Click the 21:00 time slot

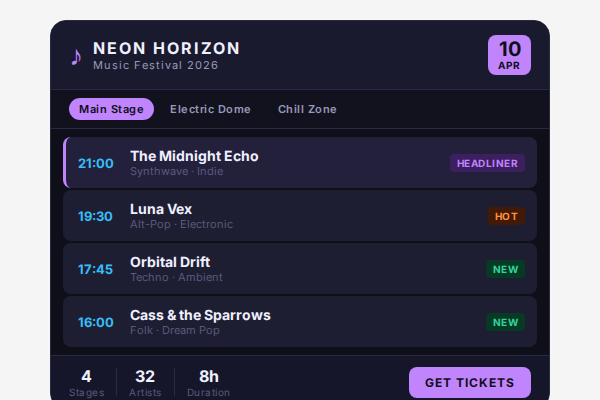point(96,163)
